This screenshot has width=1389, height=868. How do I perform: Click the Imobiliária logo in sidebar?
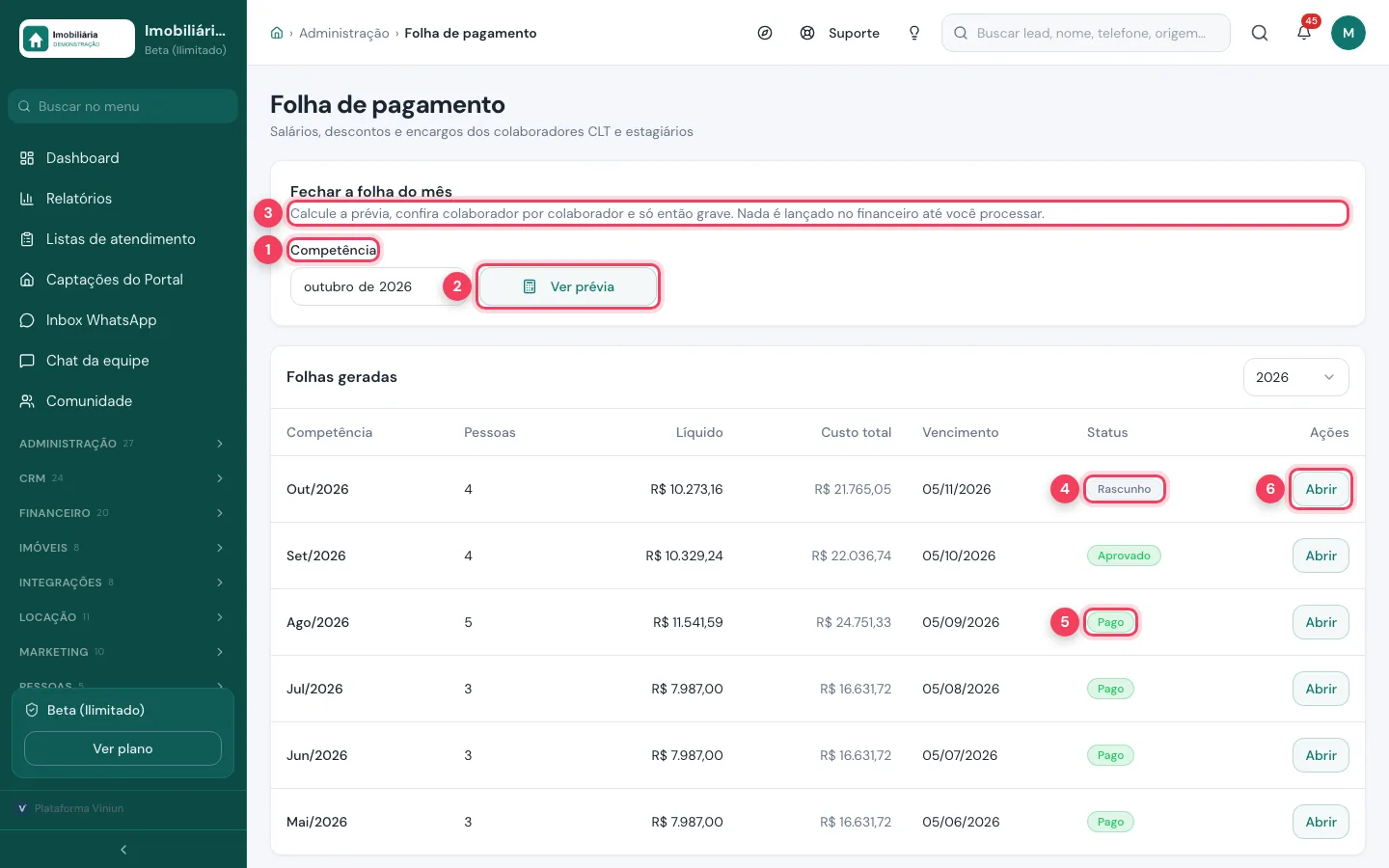(77, 39)
